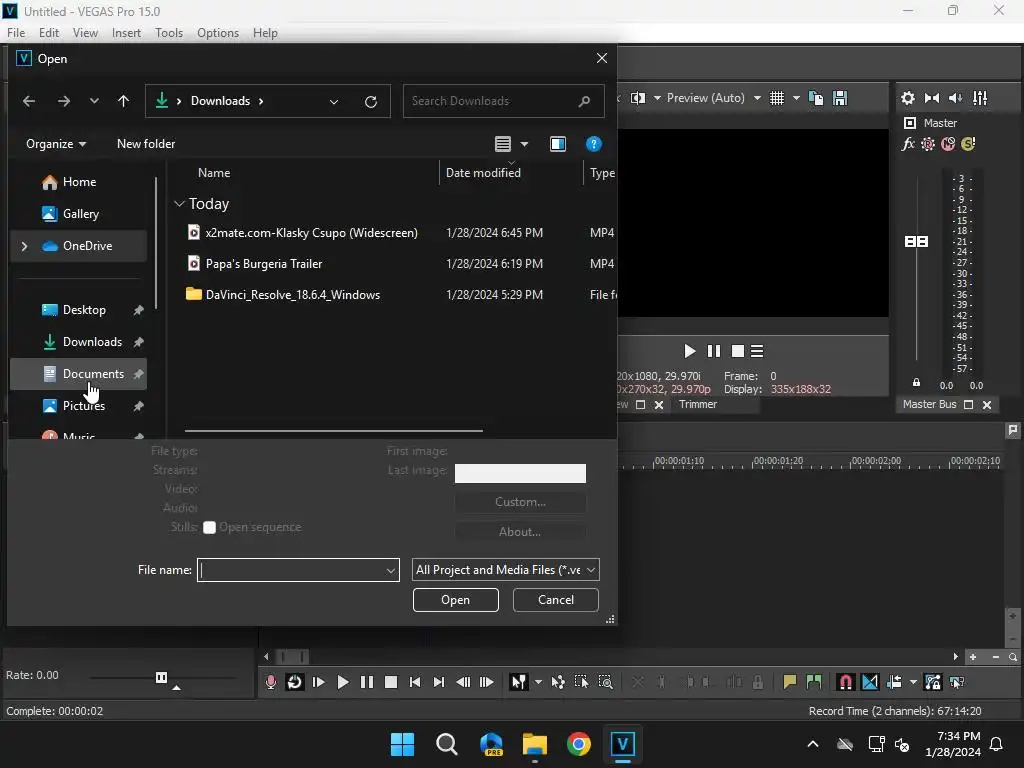Click the downmix output icon in Master Bus
This screenshot has width=1024, height=768.
(x=932, y=98)
